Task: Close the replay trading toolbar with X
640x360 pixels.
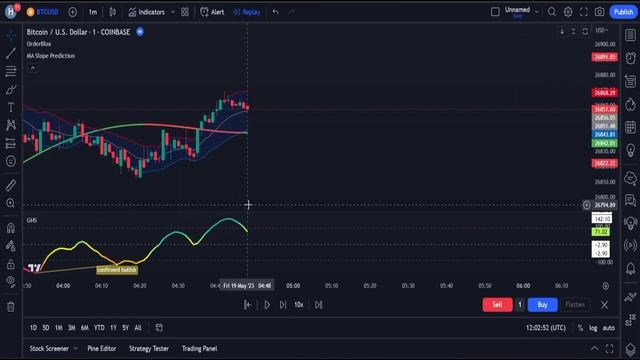Action: [x=604, y=305]
